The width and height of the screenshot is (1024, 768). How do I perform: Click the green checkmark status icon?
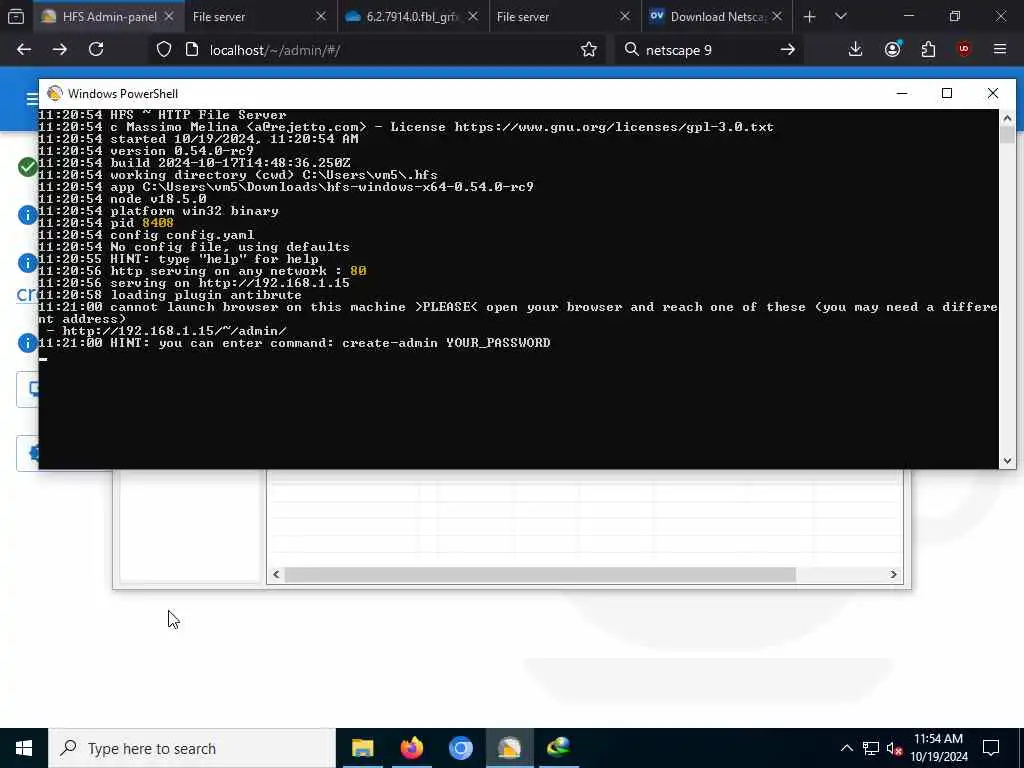point(27,167)
